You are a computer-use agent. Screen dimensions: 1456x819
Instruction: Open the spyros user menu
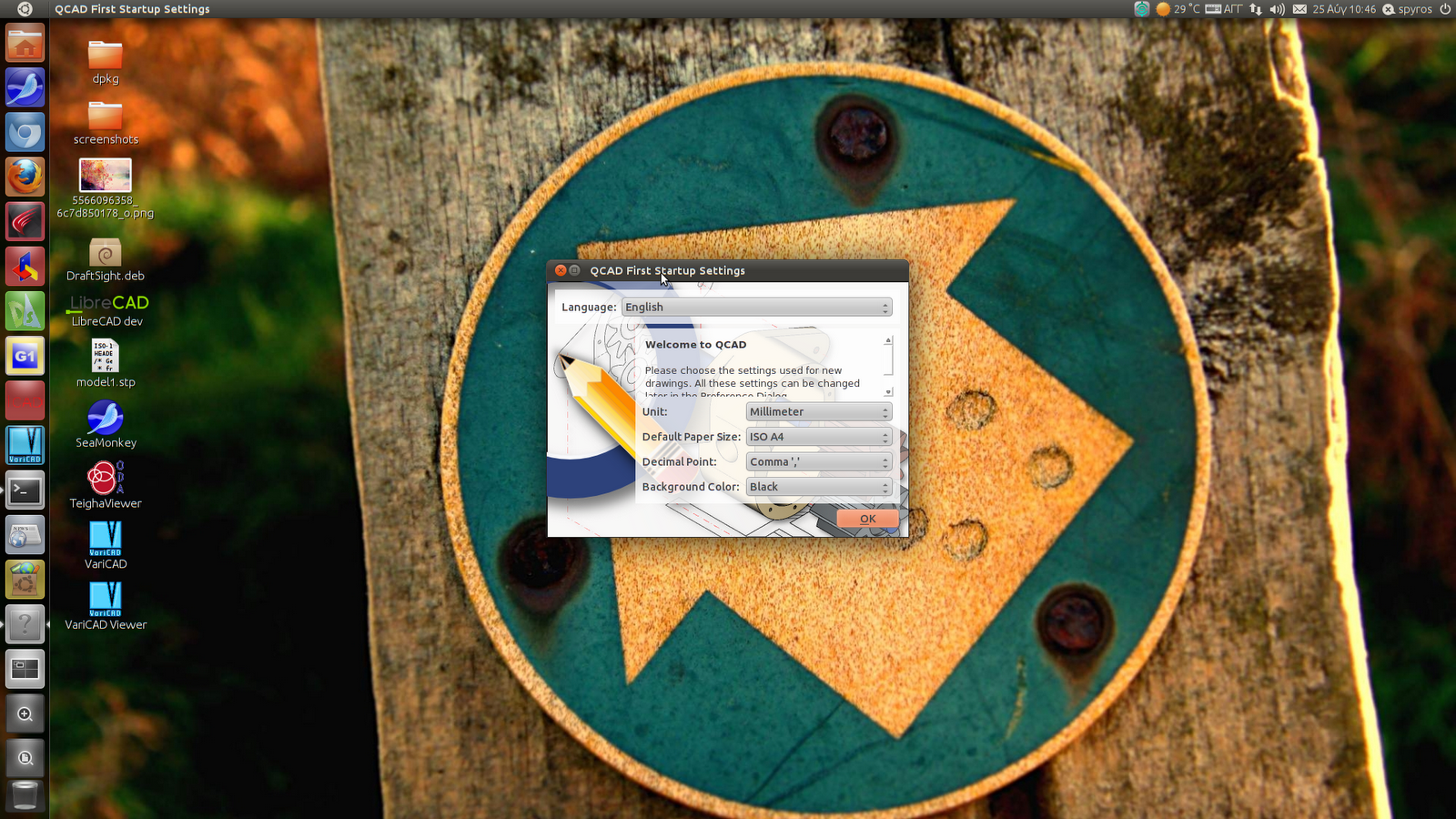[1407, 9]
